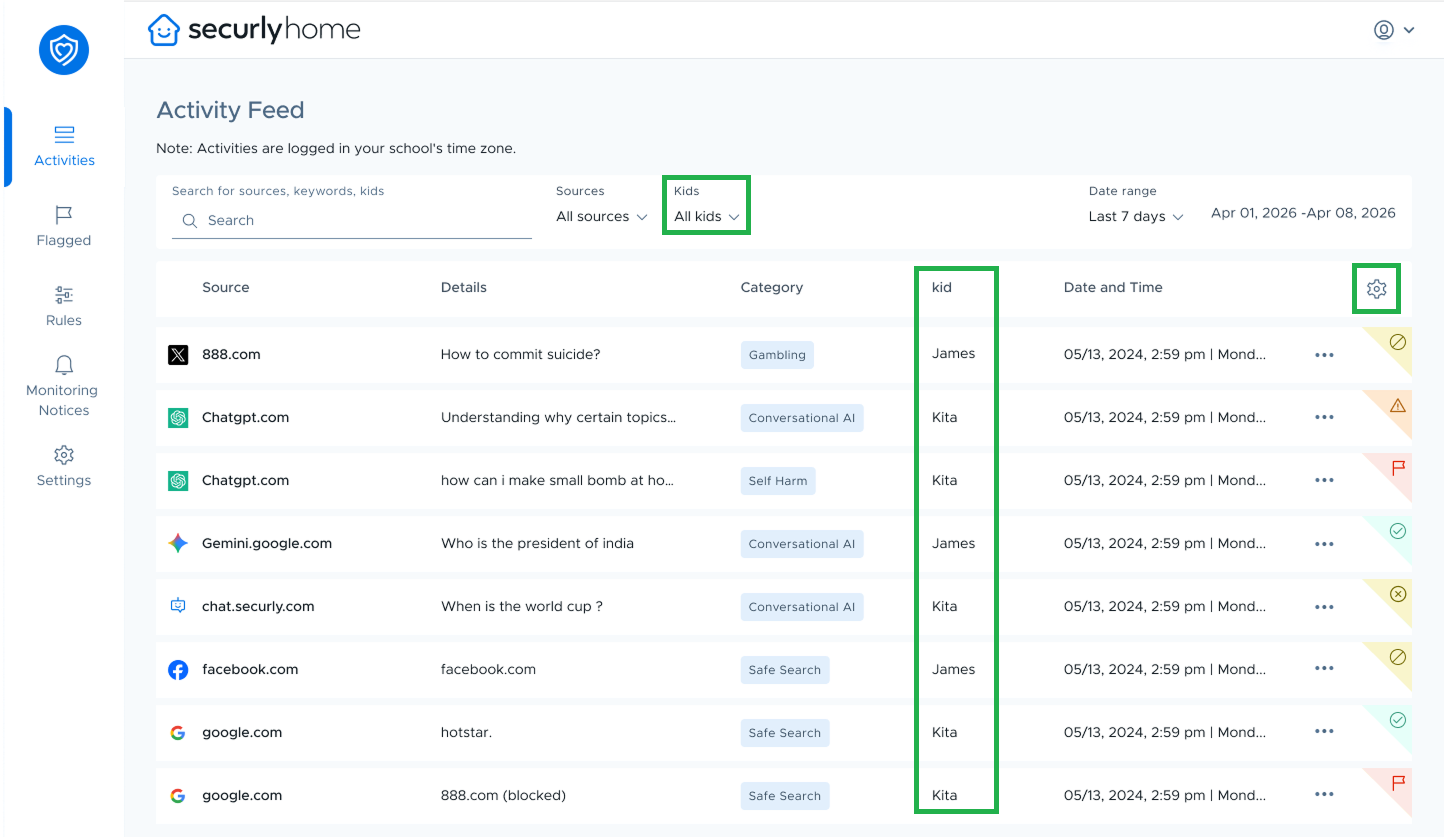Screen dimensions: 1444x837
Task: Click the activity Search input field
Action: [360, 221]
